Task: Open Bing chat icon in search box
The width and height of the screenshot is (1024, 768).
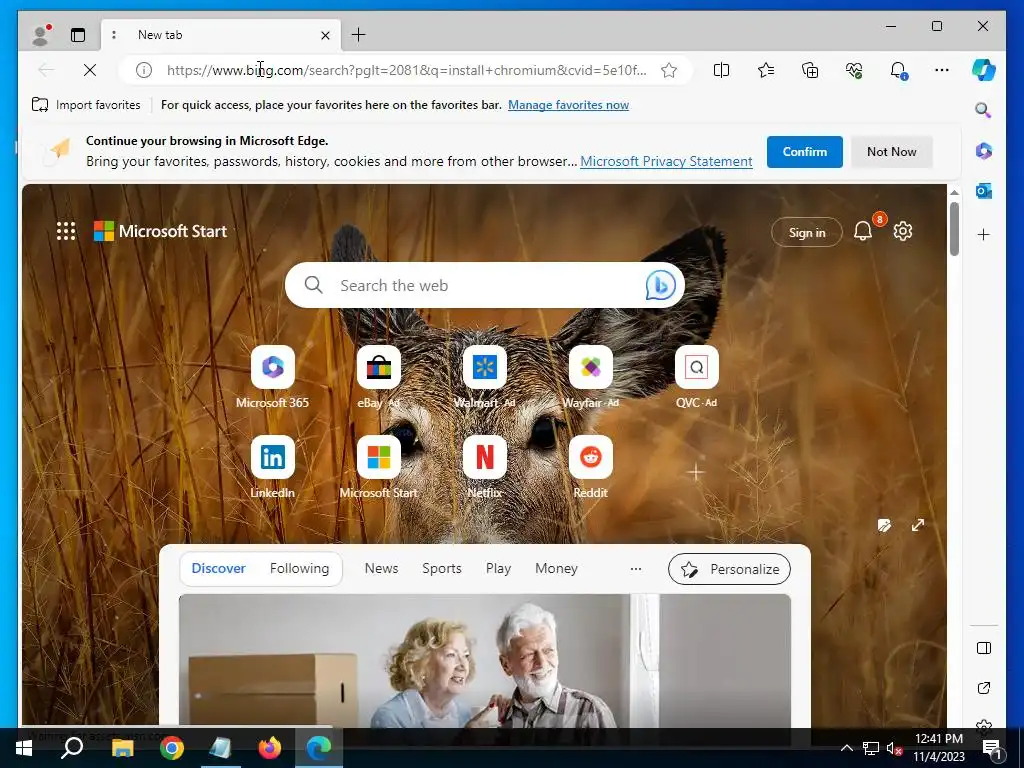Action: point(660,285)
